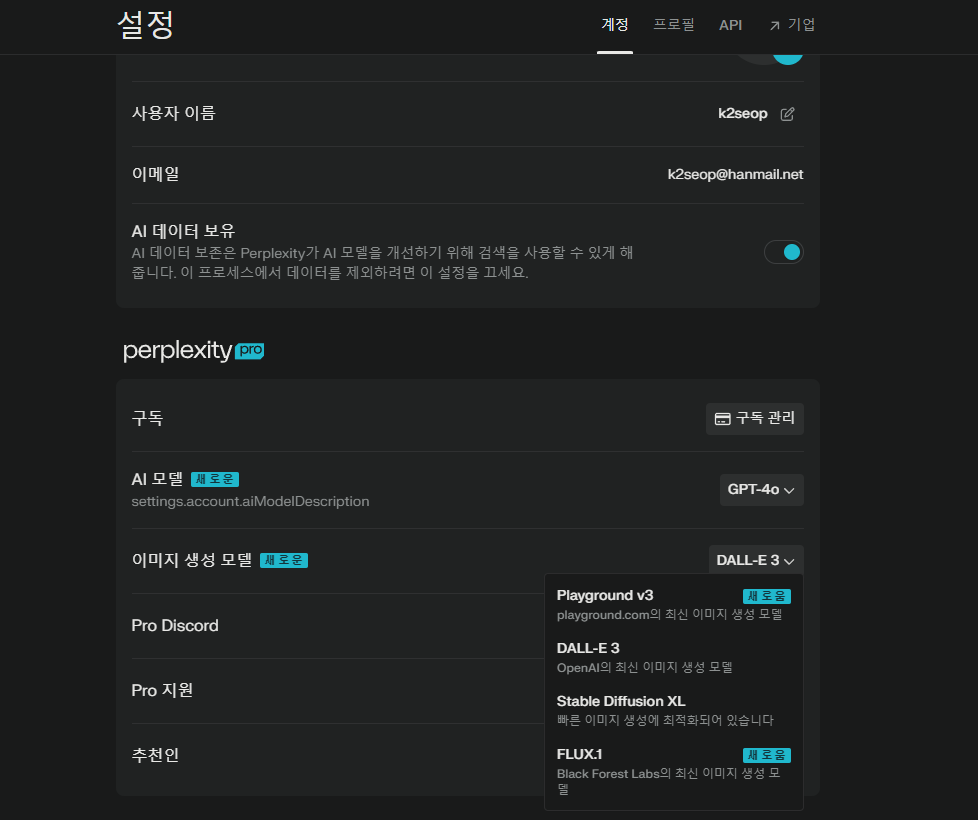Click the AI 데이터 보유 description text
978x820 pixels.
[382, 263]
